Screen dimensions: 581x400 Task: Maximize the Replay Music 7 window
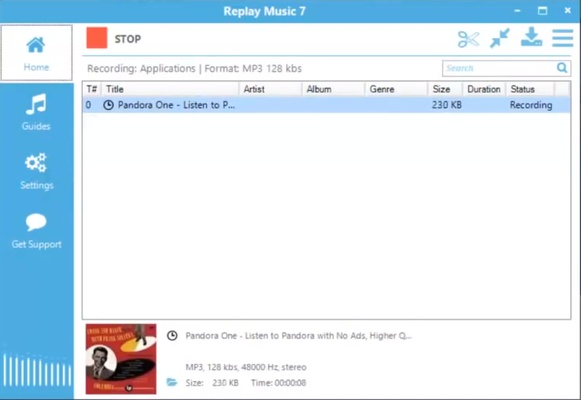coord(542,11)
